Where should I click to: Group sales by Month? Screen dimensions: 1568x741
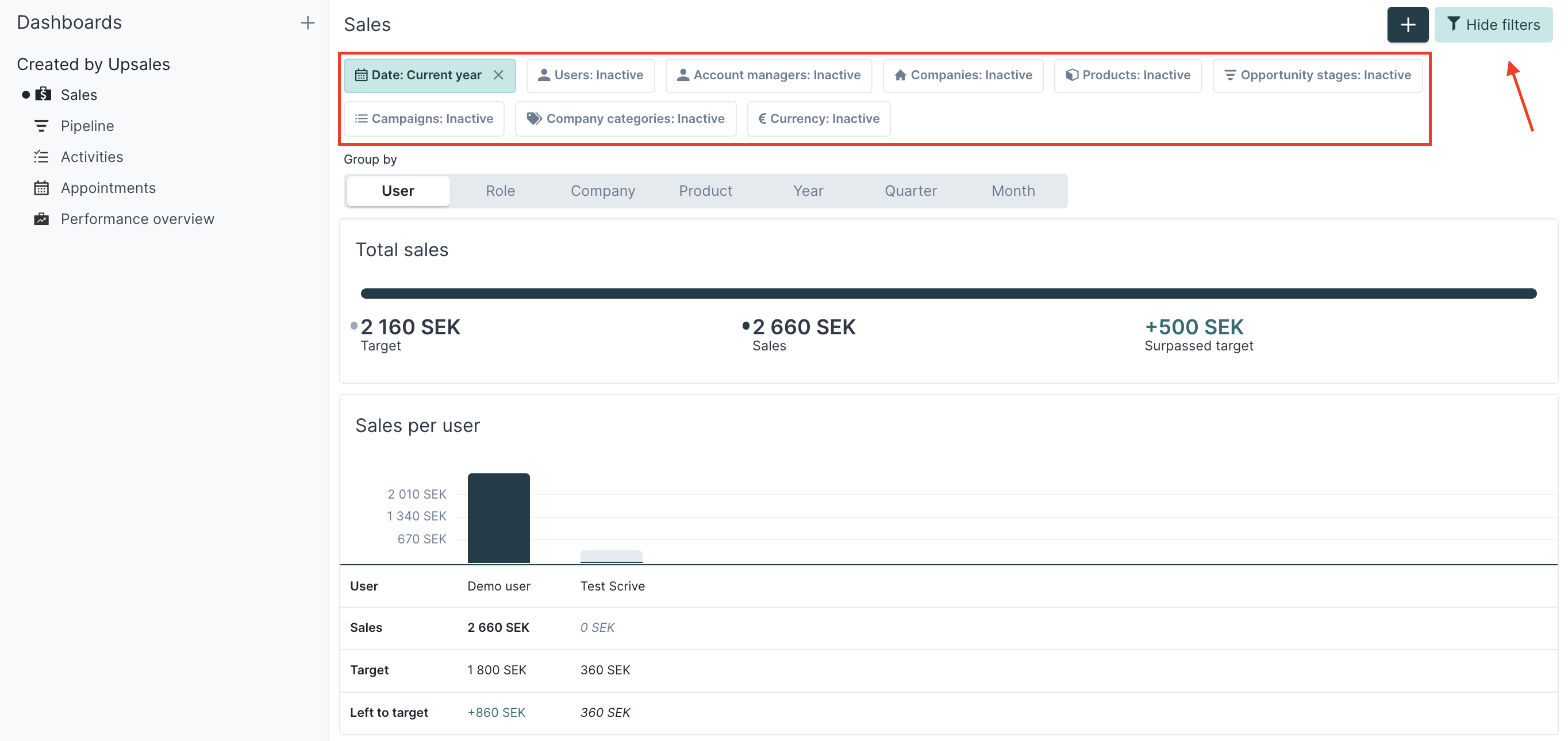pyautogui.click(x=1013, y=191)
